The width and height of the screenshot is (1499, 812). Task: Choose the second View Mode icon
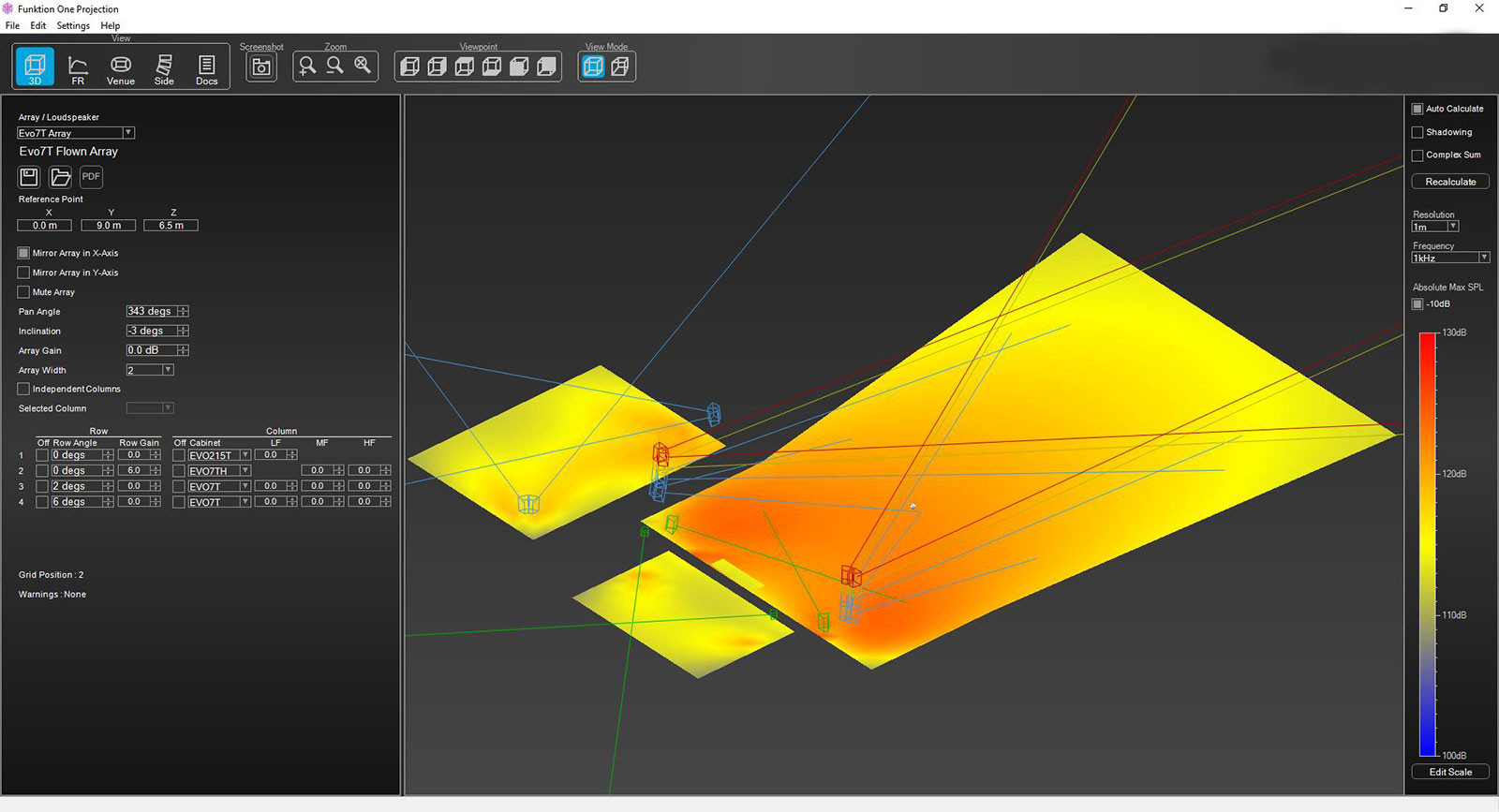620,66
